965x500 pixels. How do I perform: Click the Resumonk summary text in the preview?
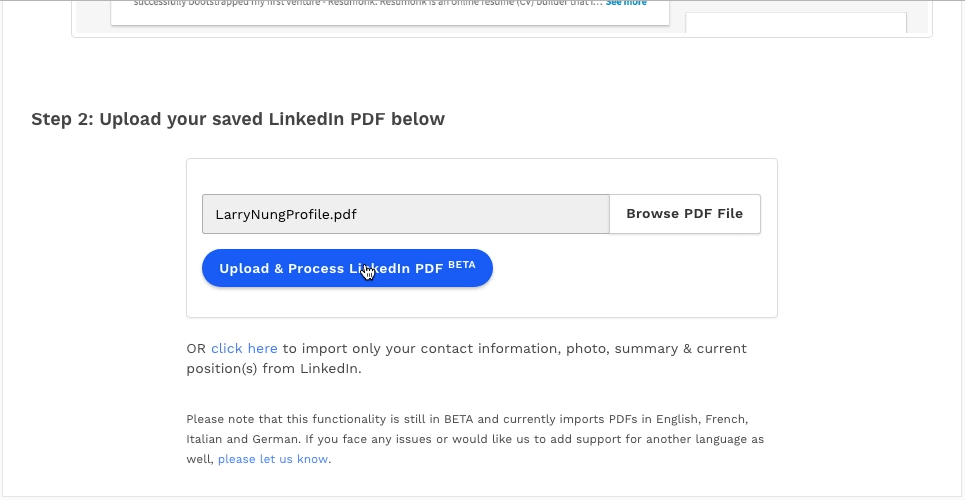(368, 3)
